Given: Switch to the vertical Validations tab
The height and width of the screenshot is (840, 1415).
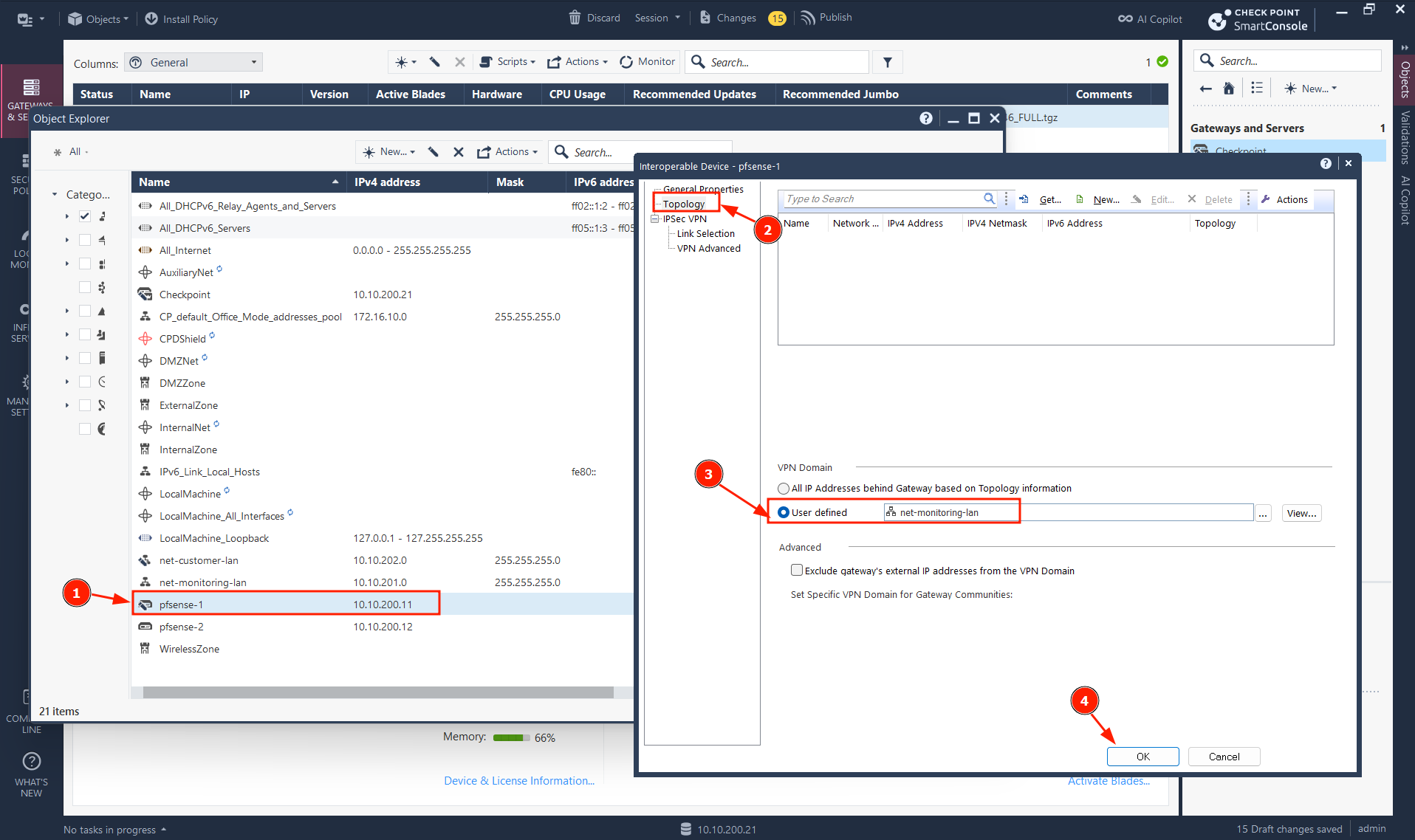Looking at the screenshot, I should tap(1405, 138).
